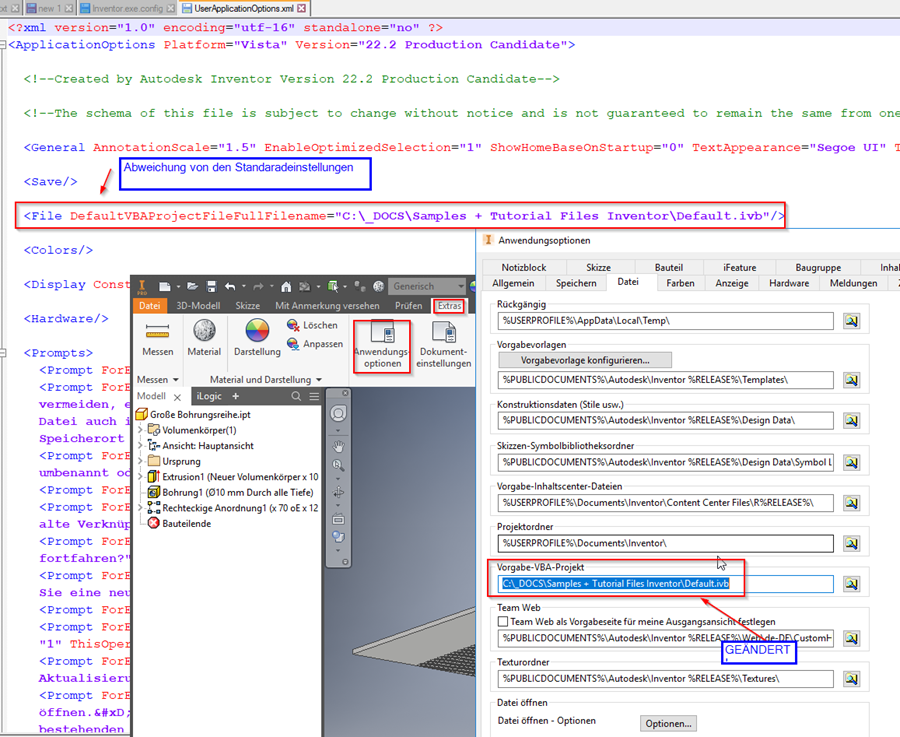Click the navigation wheel icon in the nav bar
Screen dimensions: 900x737
[339, 413]
